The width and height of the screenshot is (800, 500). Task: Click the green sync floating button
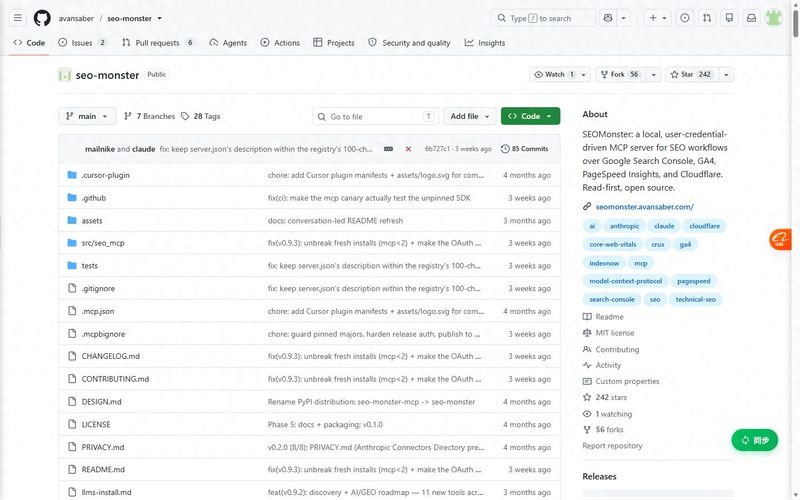coord(755,440)
